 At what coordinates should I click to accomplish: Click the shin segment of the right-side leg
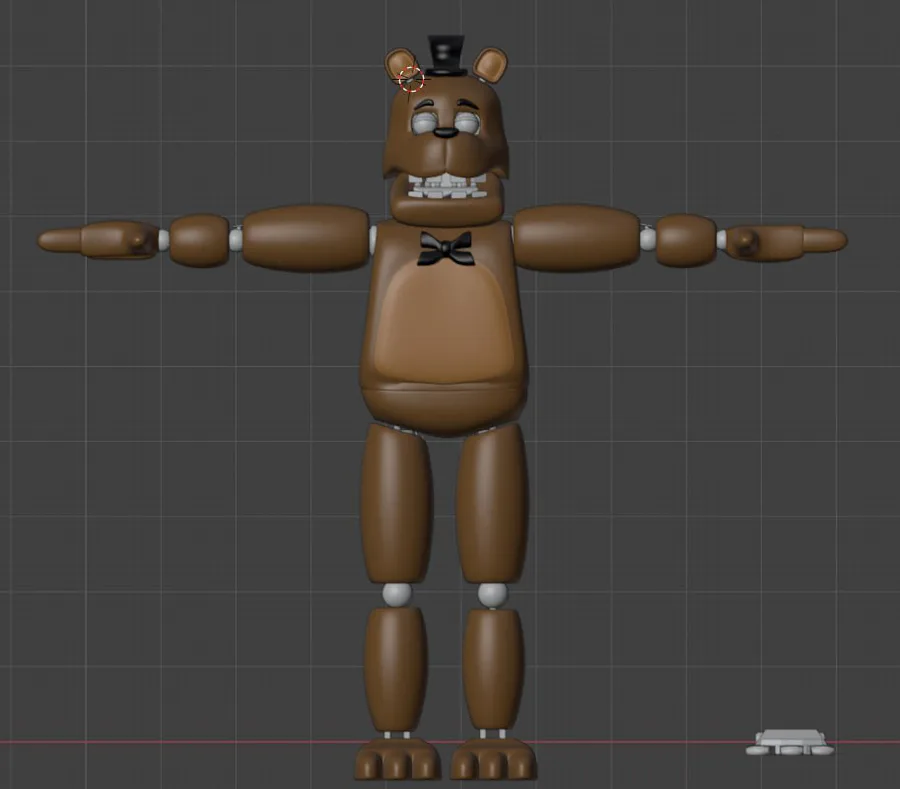pyautogui.click(x=493, y=669)
